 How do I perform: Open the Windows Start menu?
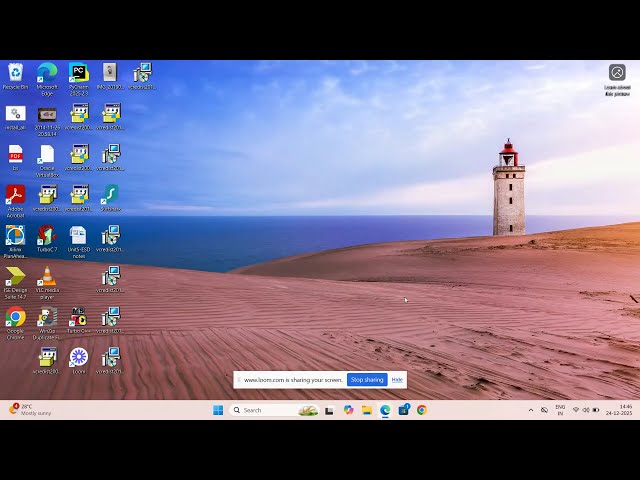click(x=218, y=410)
